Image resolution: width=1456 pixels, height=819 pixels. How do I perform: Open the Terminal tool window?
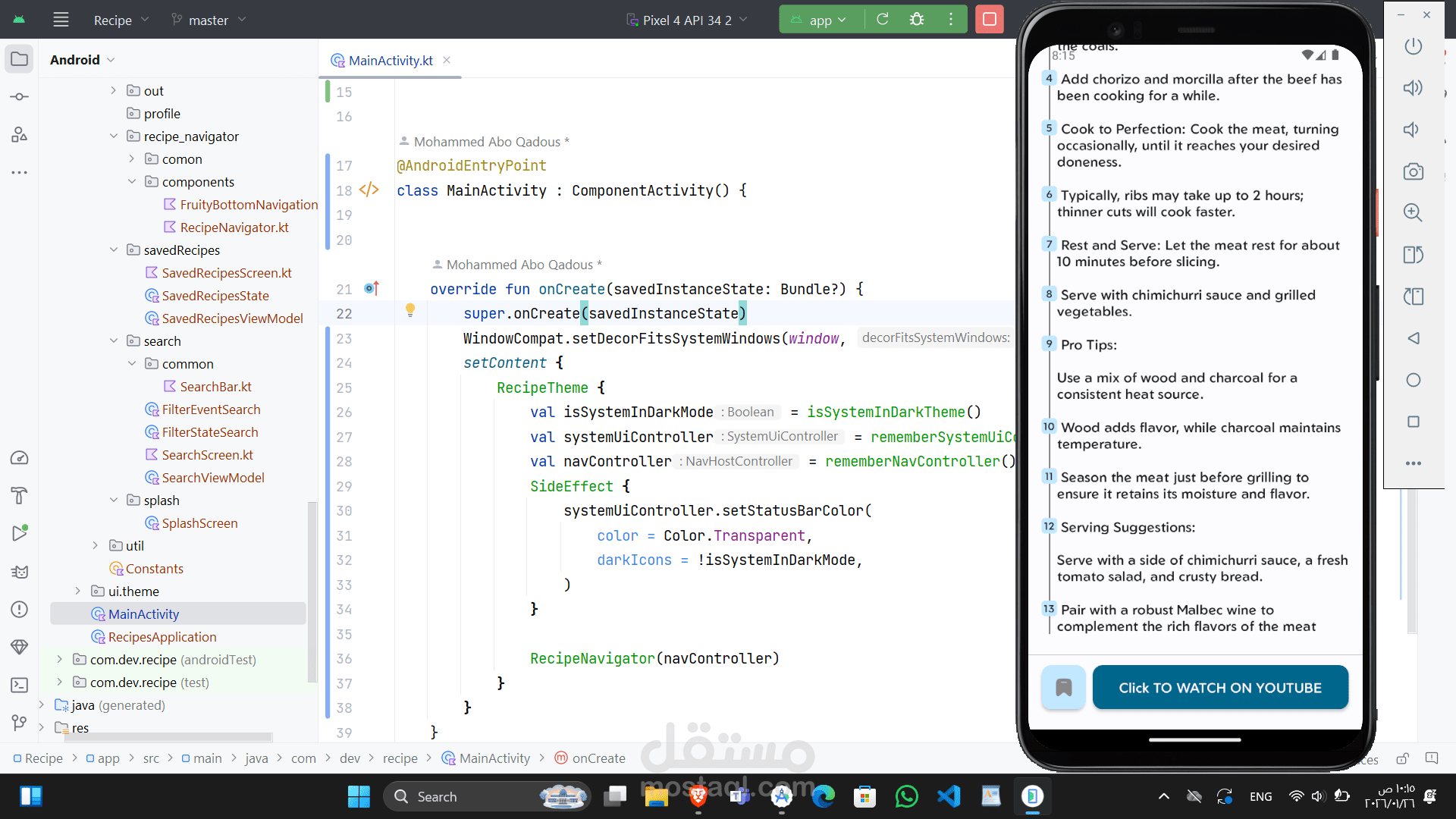click(x=20, y=685)
